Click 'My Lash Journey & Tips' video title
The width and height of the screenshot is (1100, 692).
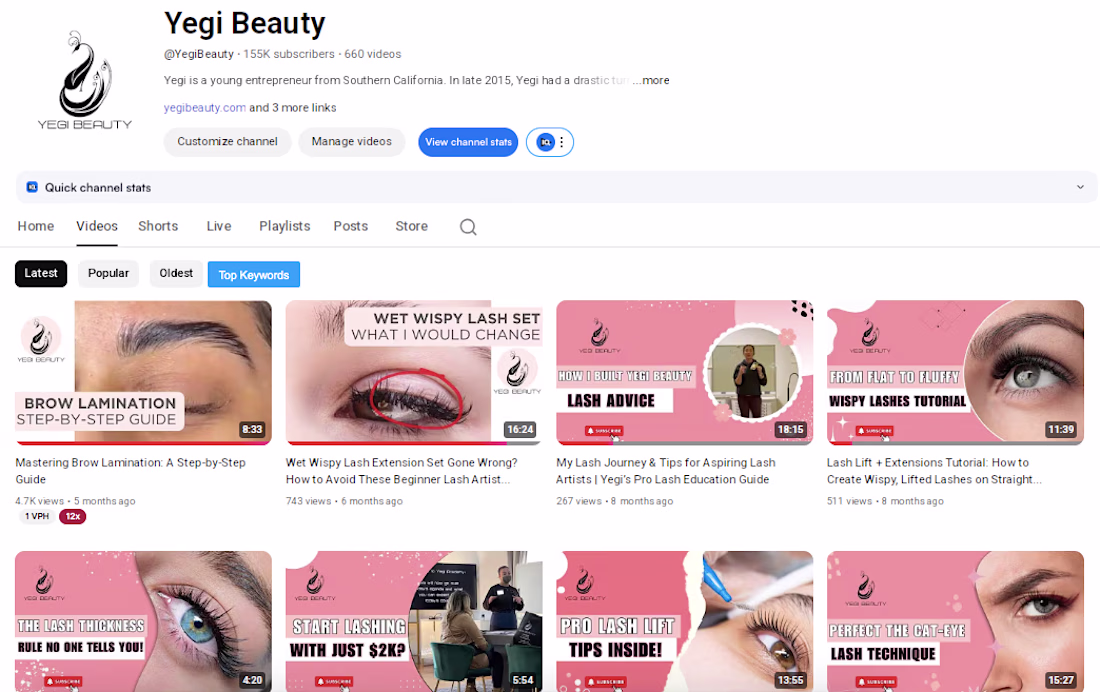666,471
